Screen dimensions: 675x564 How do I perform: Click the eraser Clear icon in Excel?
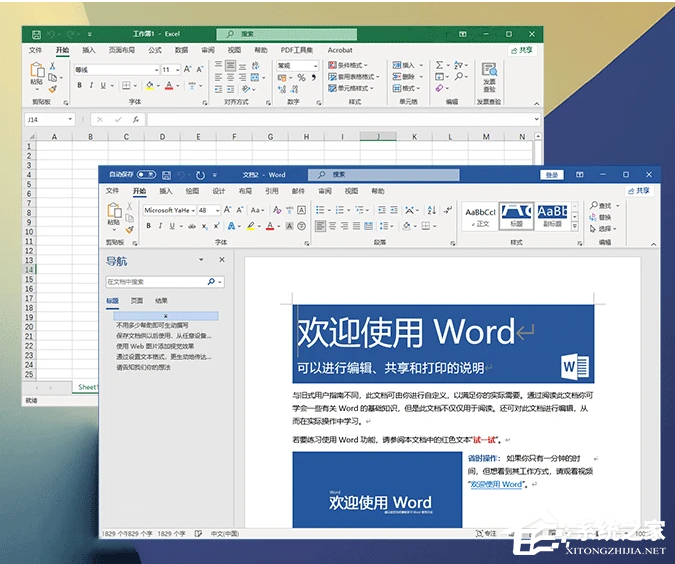(x=439, y=88)
